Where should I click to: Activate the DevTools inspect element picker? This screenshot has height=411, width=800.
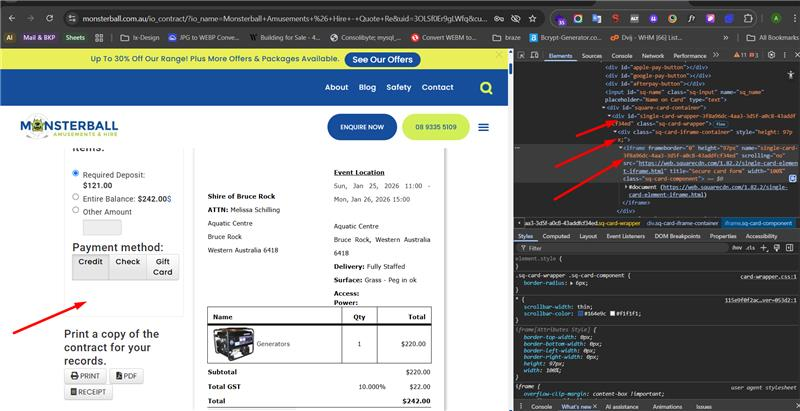[x=523, y=55]
